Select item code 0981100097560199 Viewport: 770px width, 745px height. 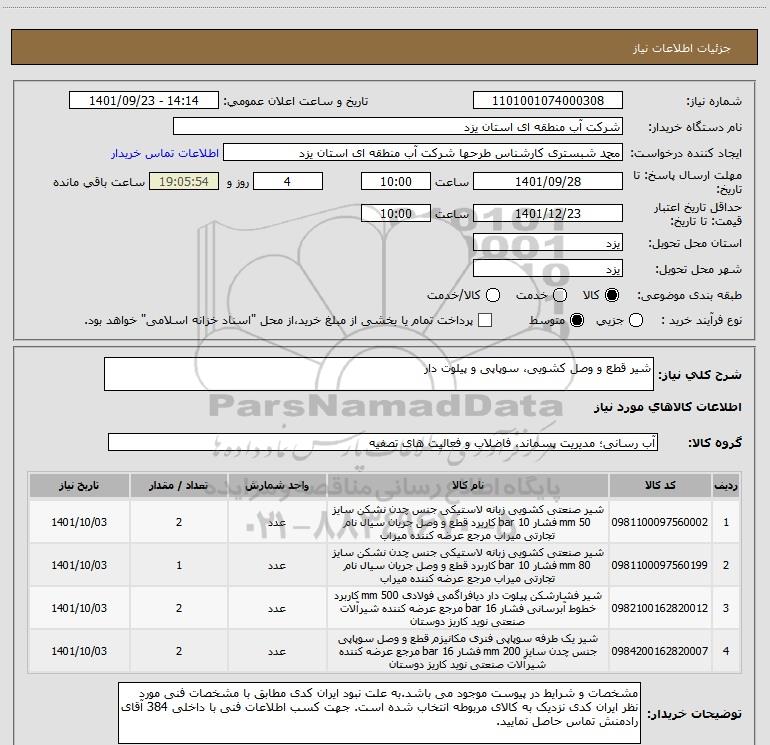660,565
